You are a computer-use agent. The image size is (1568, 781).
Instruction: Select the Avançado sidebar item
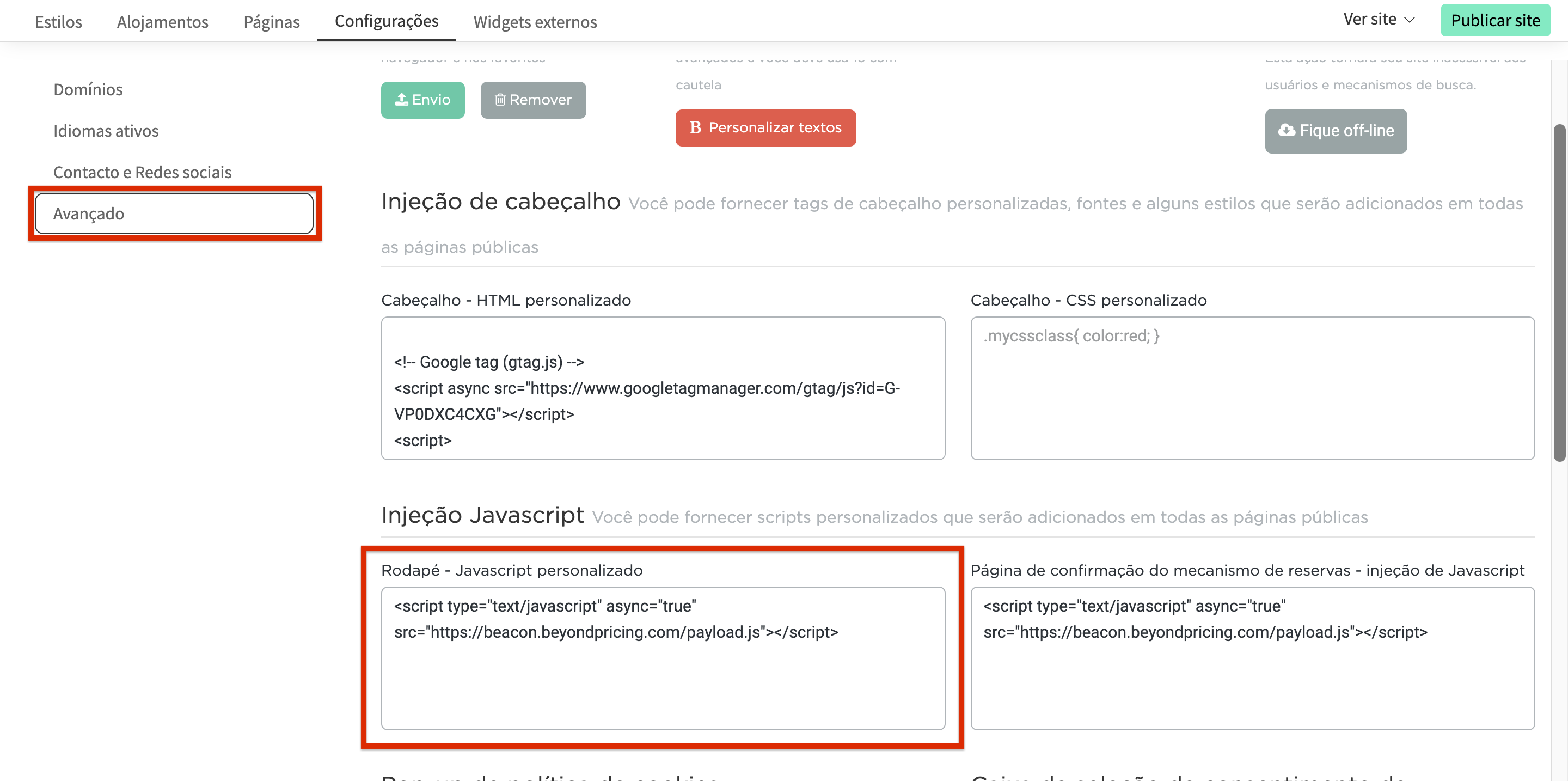[174, 213]
